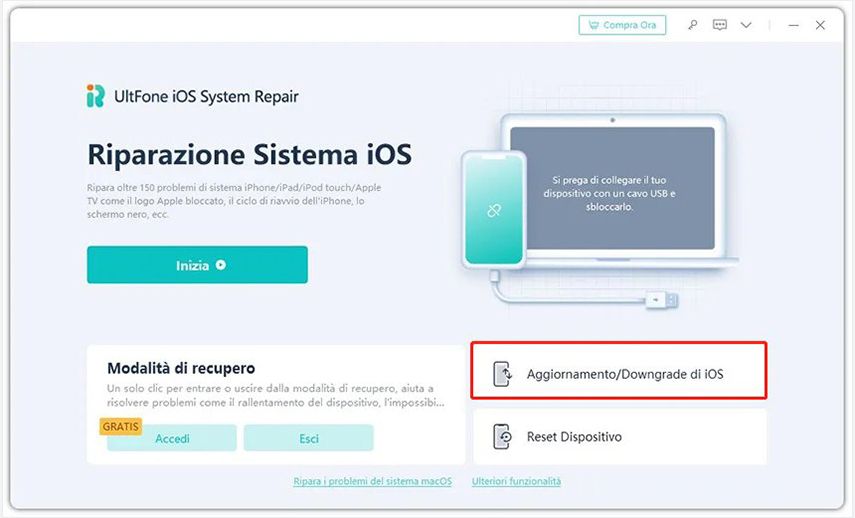Click the UltFone logo icon
Viewport: 855px width, 518px height.
point(95,96)
